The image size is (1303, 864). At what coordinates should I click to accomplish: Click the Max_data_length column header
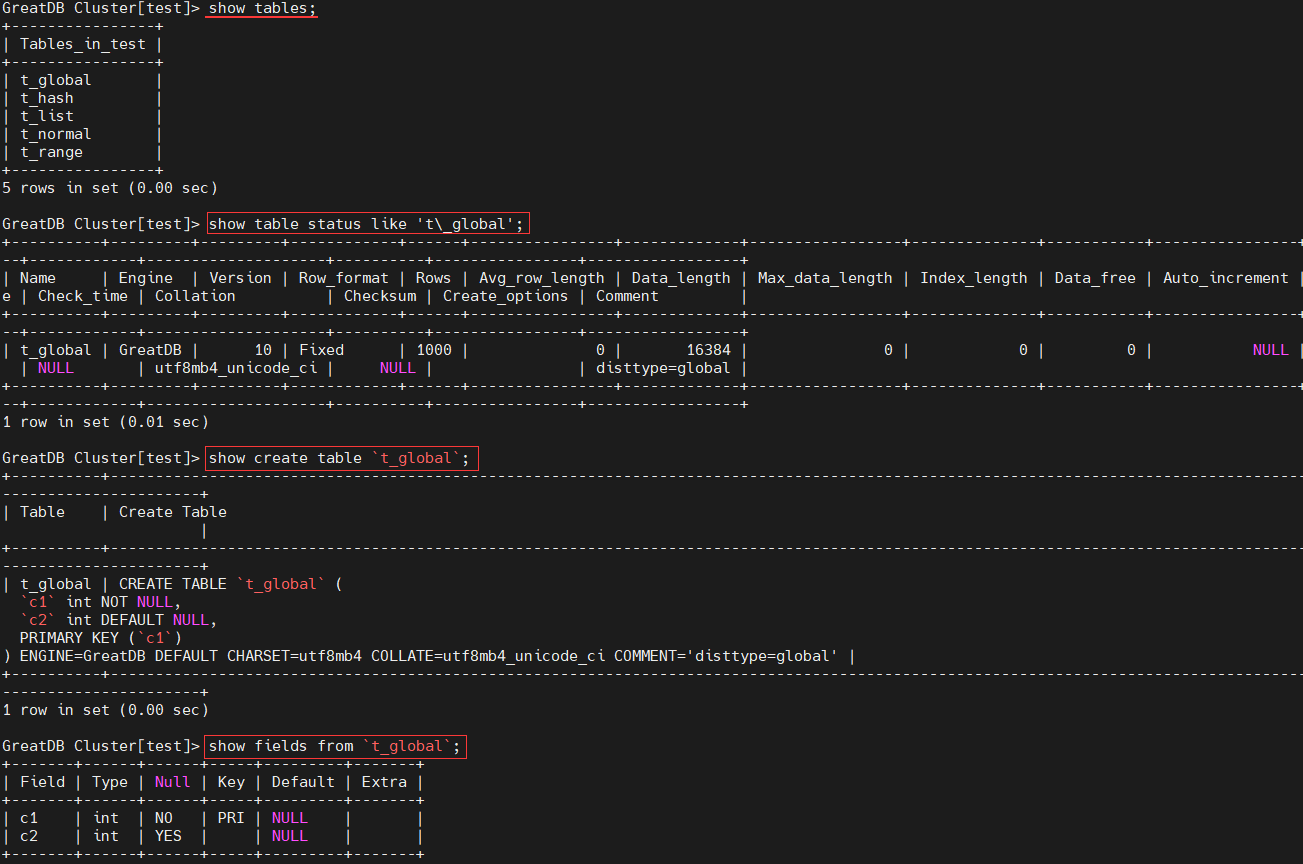click(825, 278)
